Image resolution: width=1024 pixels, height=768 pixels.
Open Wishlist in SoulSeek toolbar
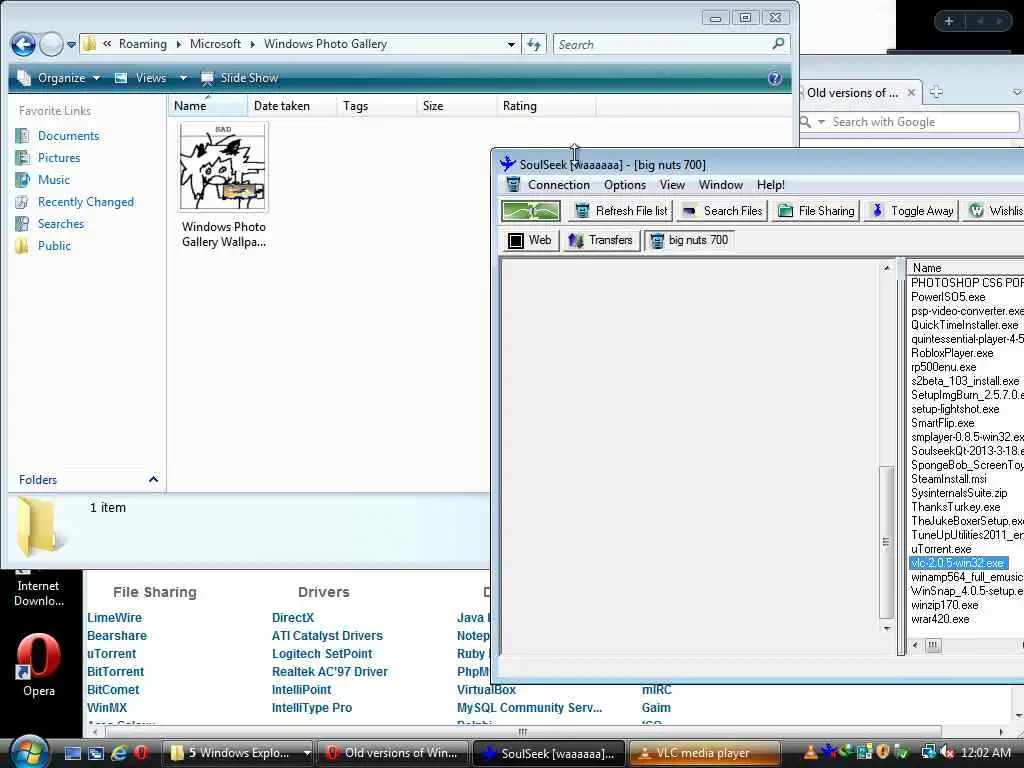[994, 211]
